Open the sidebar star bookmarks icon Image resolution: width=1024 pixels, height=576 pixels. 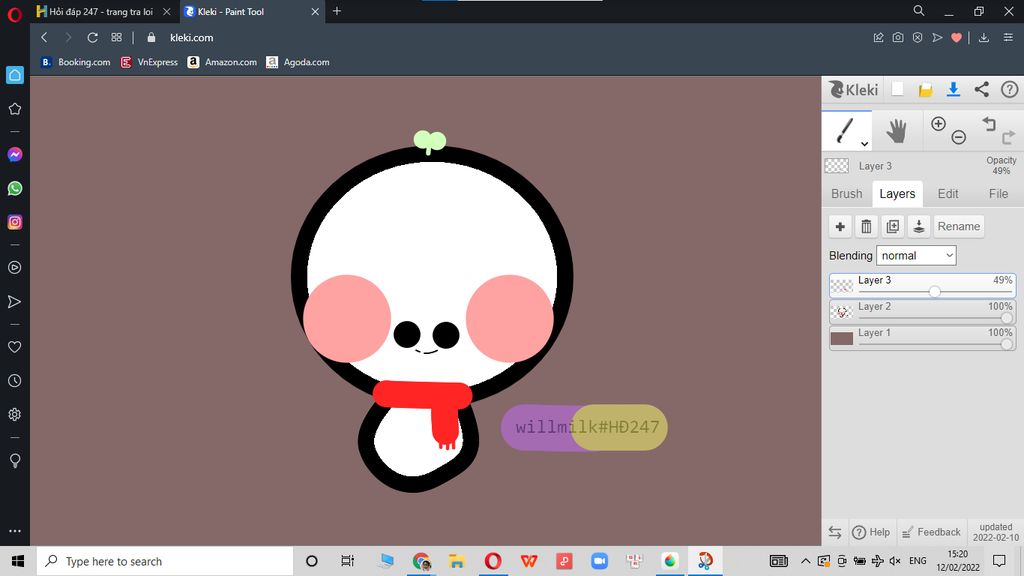[x=14, y=108]
